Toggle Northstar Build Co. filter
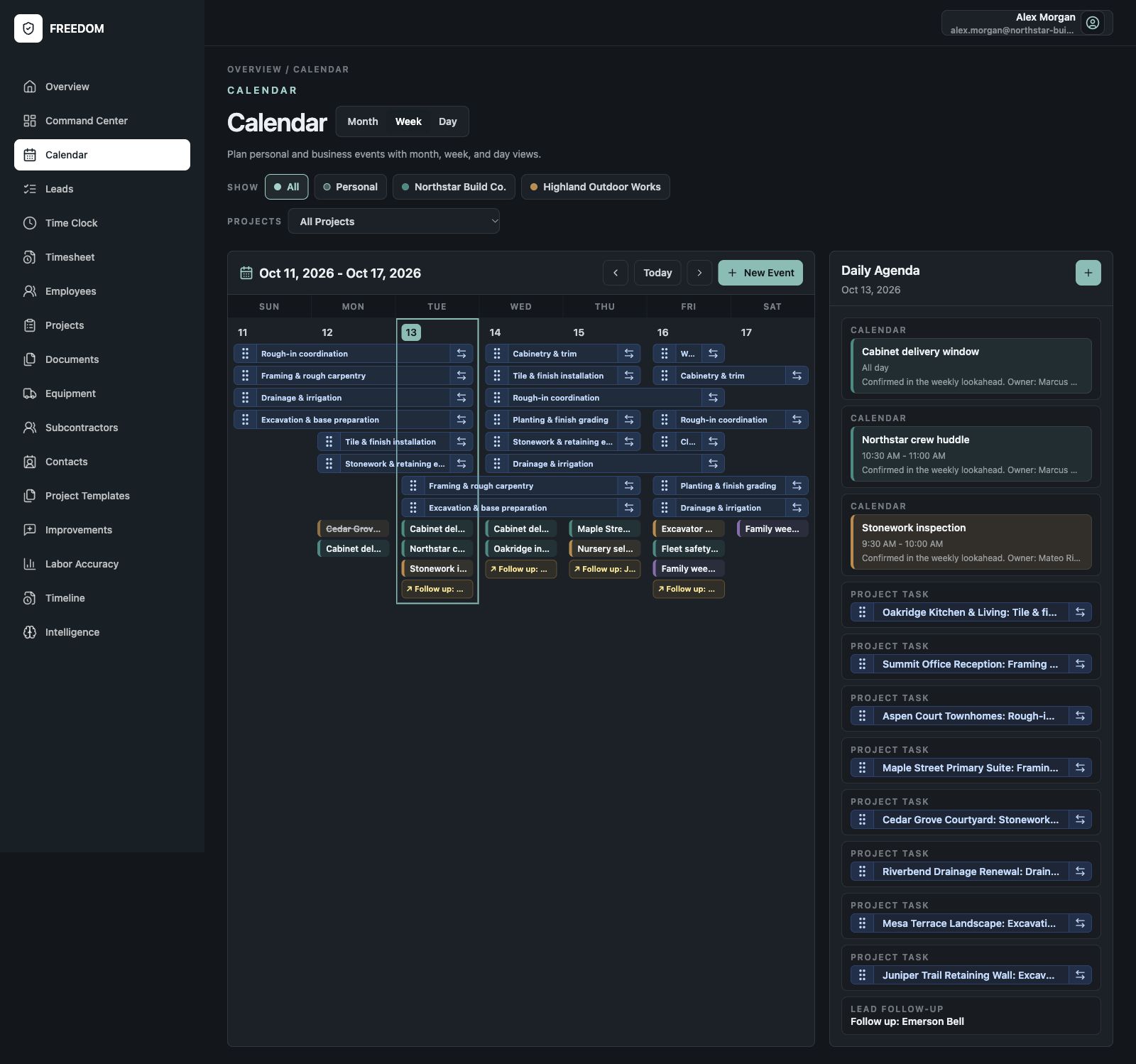 454,187
